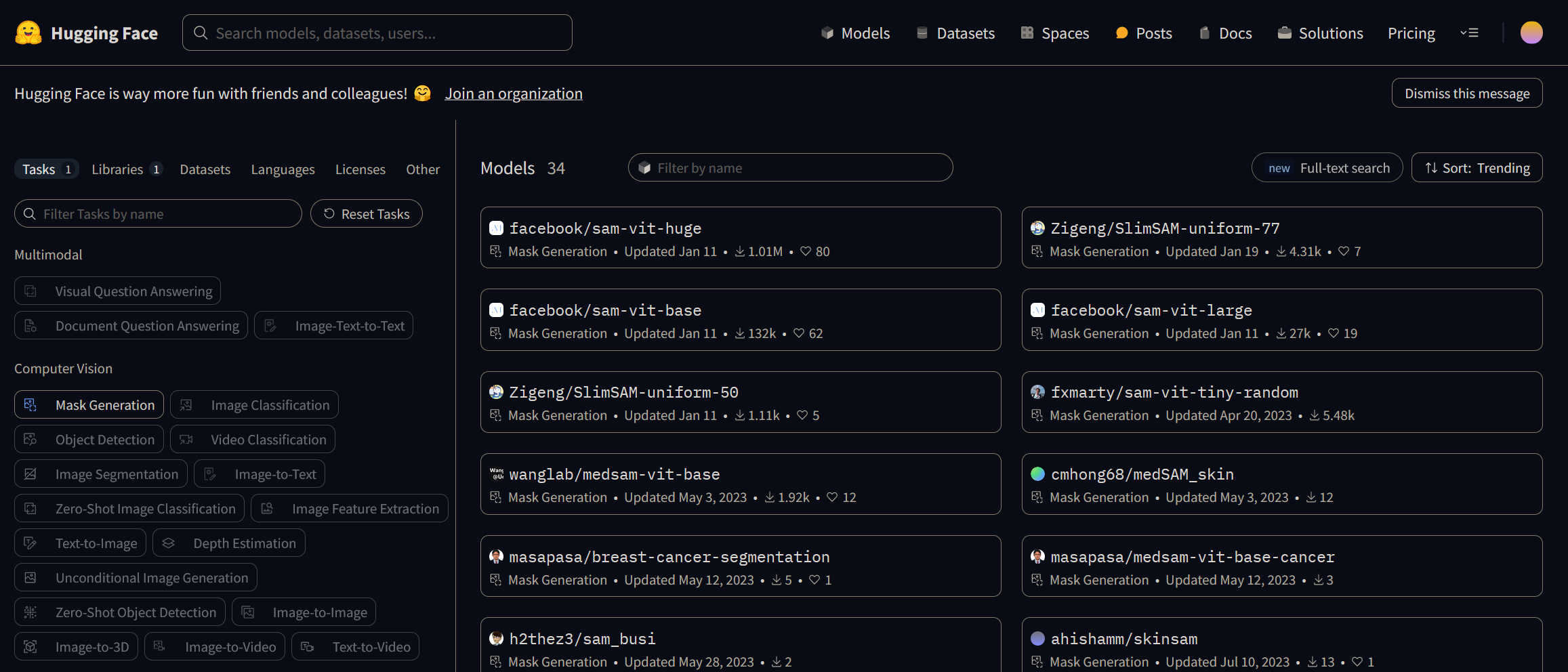Toggle the Object Detection filter

[89, 440]
